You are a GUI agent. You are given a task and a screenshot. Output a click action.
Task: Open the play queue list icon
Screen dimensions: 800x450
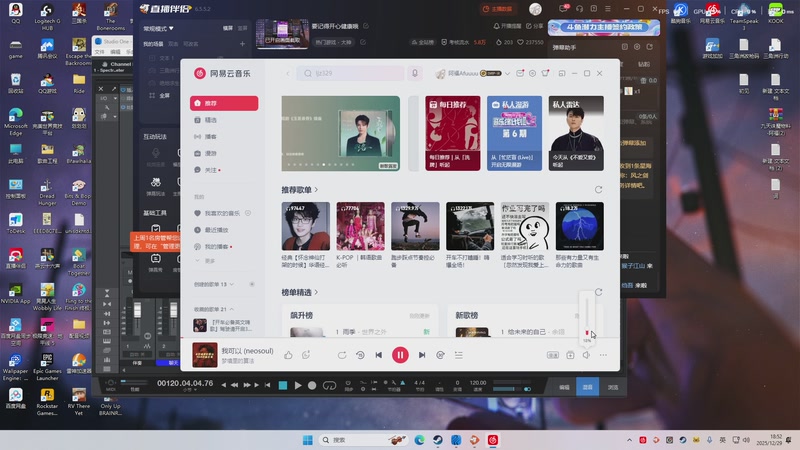click(459, 355)
